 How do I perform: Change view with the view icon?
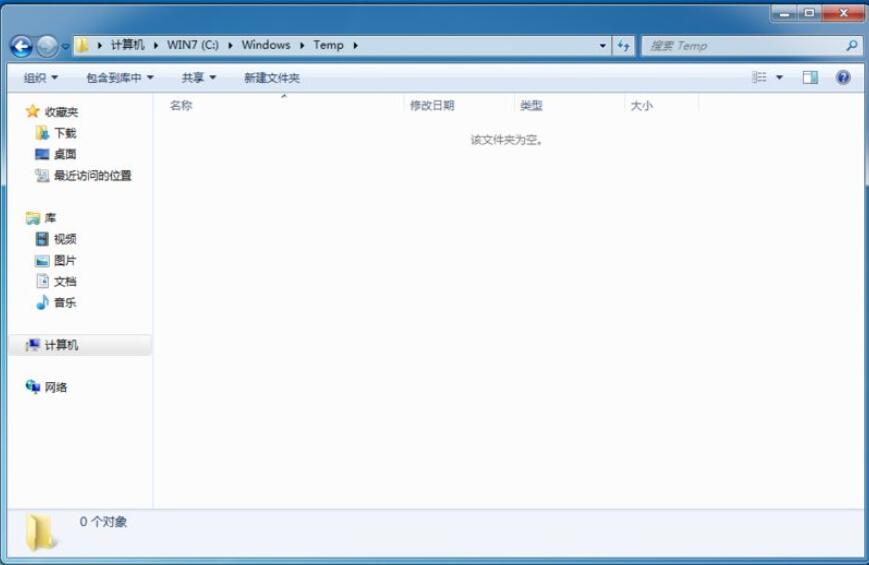[759, 77]
